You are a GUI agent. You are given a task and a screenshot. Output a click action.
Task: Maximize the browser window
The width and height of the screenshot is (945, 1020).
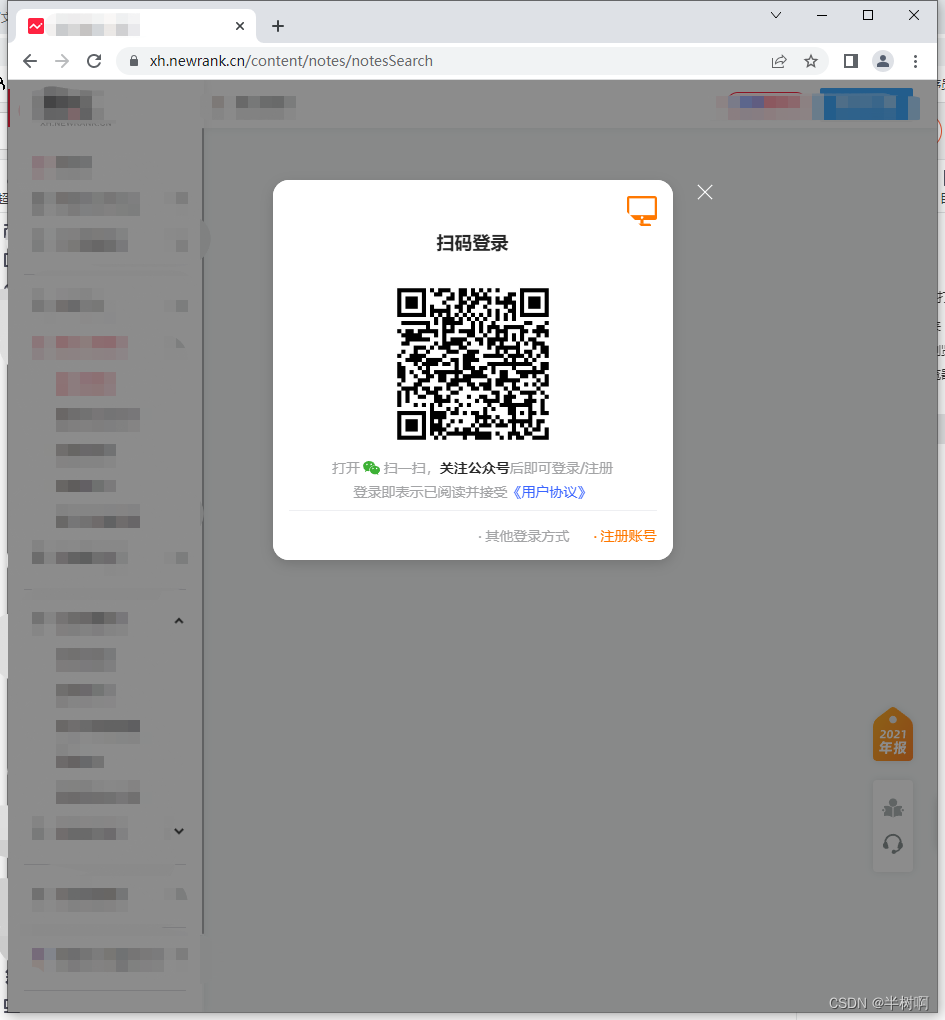click(868, 15)
